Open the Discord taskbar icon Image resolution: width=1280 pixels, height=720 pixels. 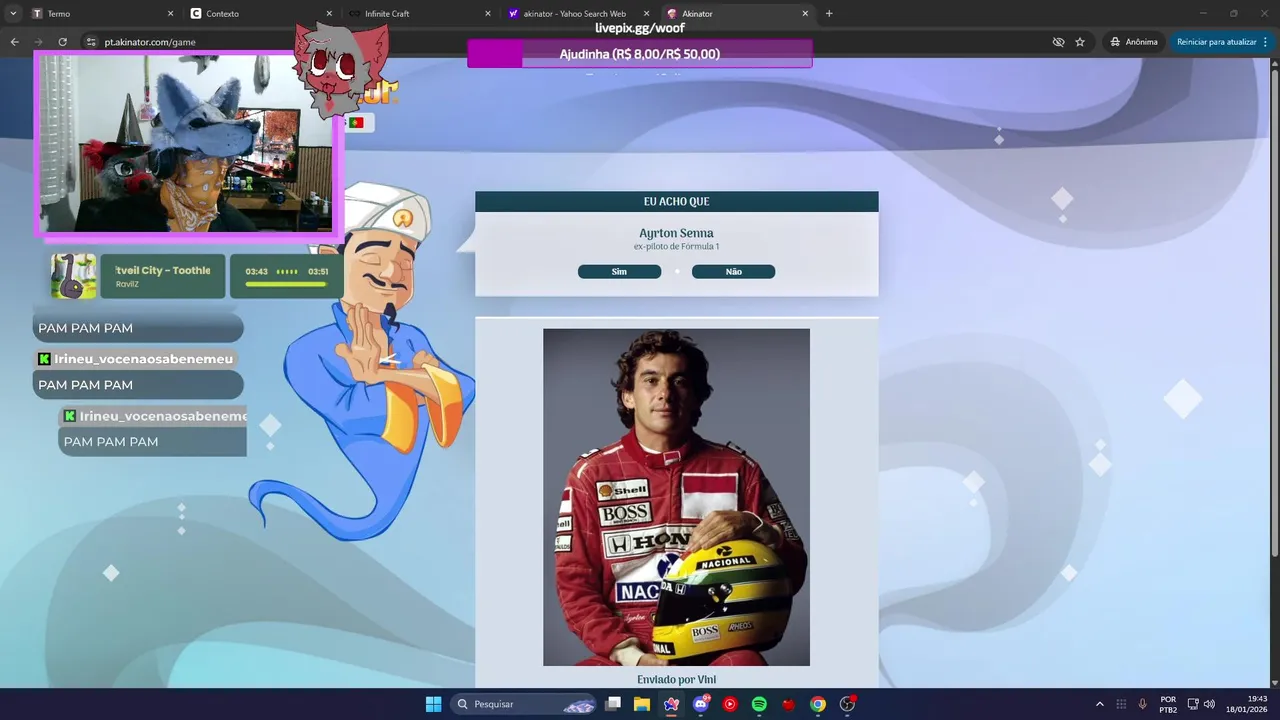(x=701, y=704)
